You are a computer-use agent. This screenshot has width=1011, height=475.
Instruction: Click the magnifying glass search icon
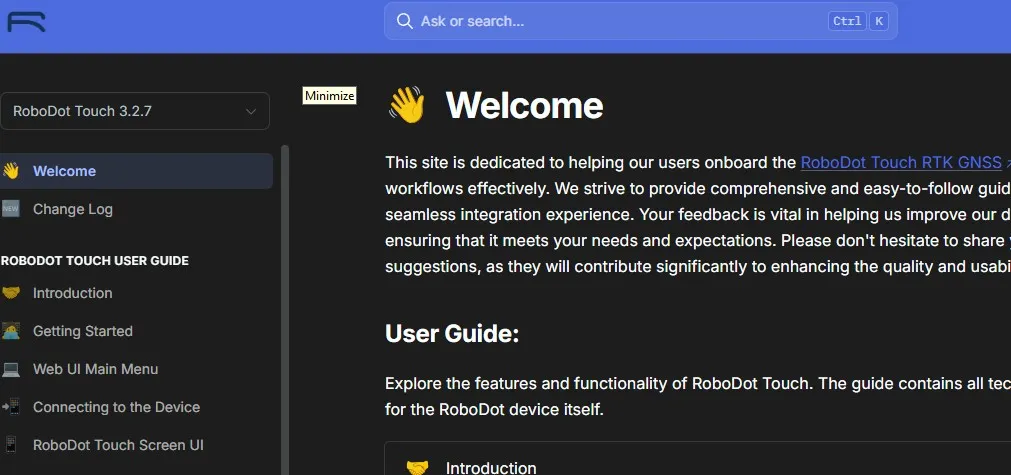[404, 21]
